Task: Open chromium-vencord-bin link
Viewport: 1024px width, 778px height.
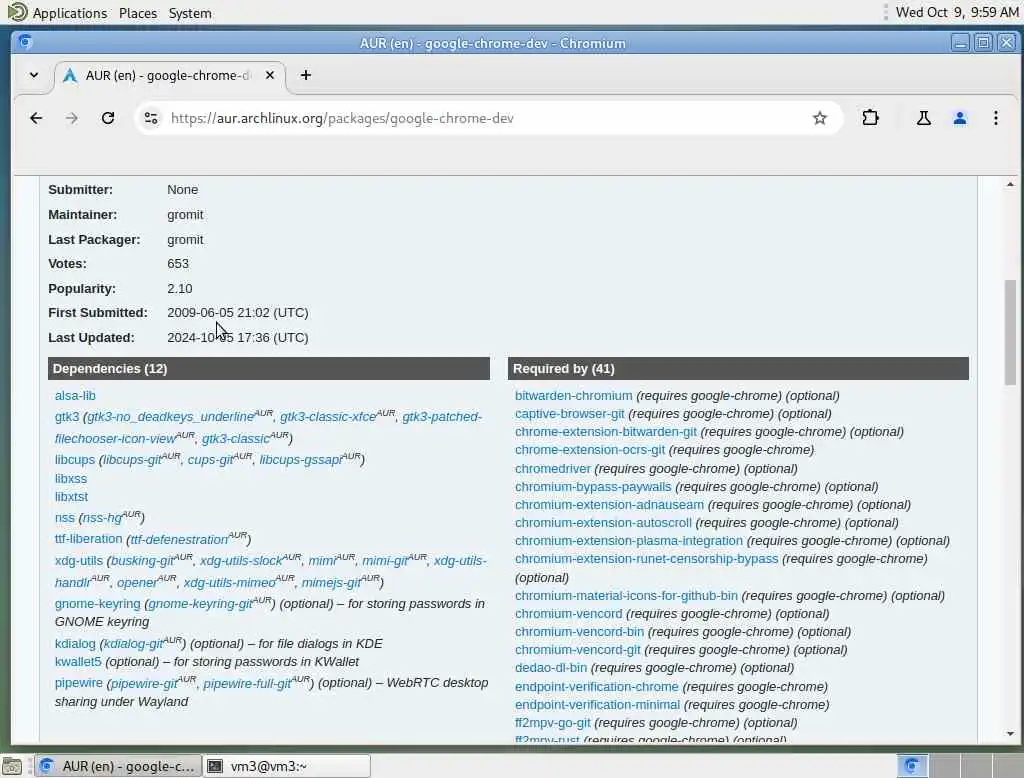Action: [x=579, y=632]
